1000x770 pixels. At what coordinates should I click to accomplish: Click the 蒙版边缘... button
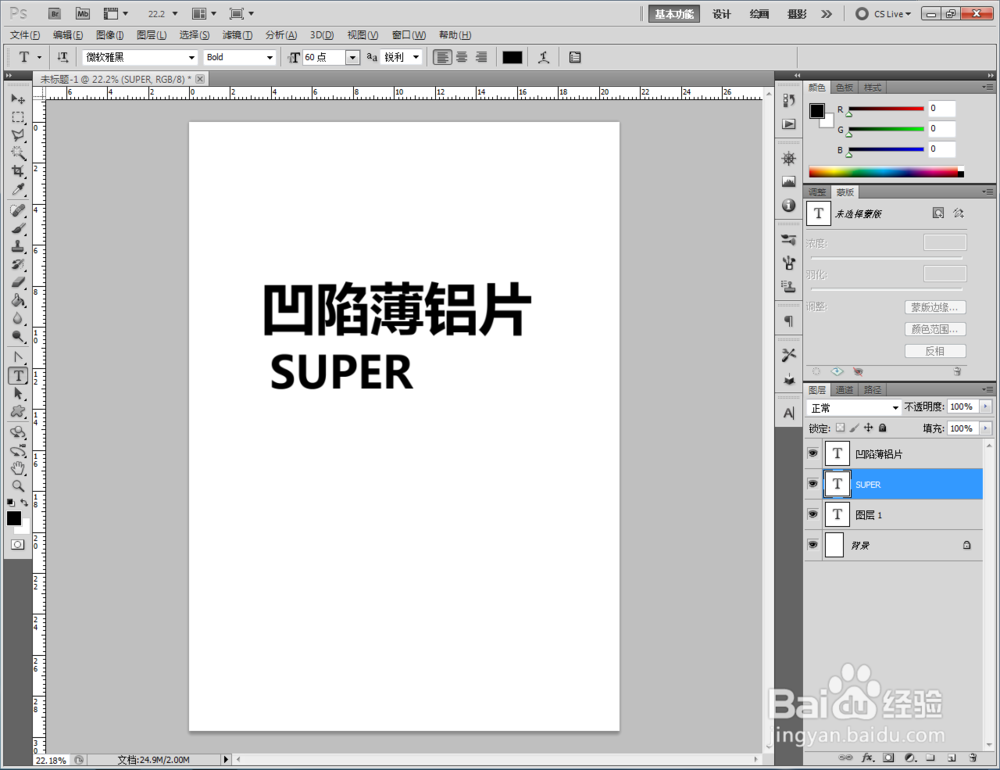(935, 307)
